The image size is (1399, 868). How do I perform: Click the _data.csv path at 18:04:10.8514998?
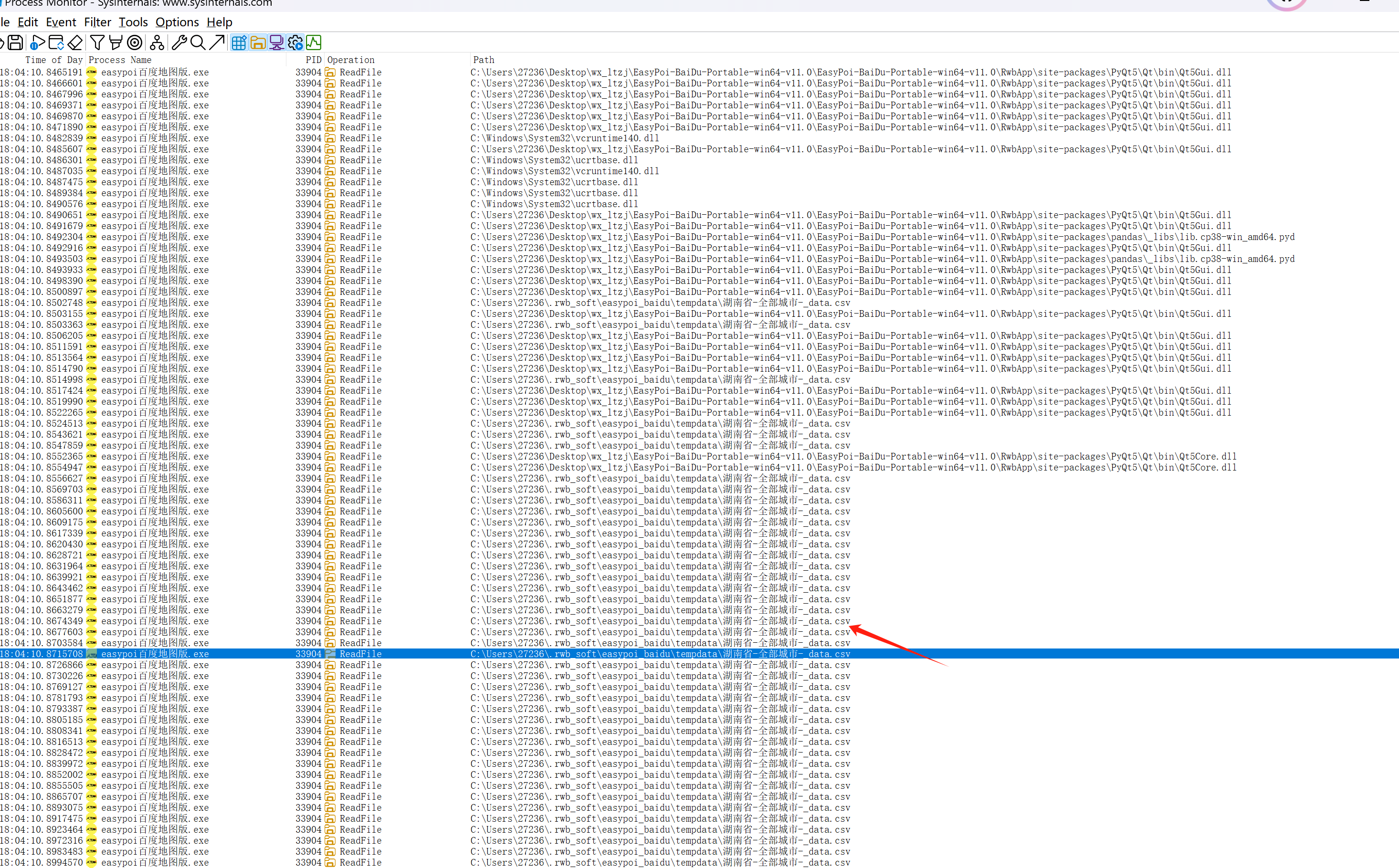(660, 379)
